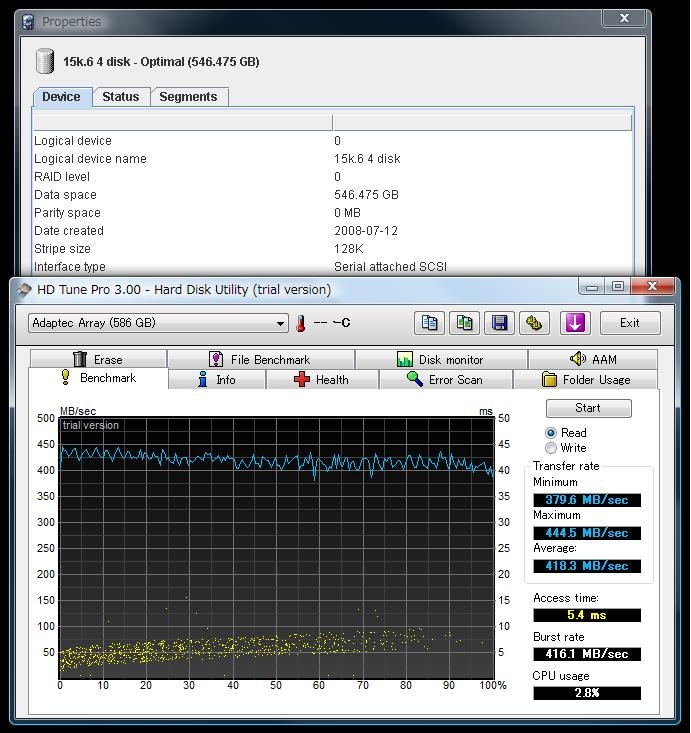The width and height of the screenshot is (691, 733).
Task: Select the Read radio button
Action: [x=551, y=433]
